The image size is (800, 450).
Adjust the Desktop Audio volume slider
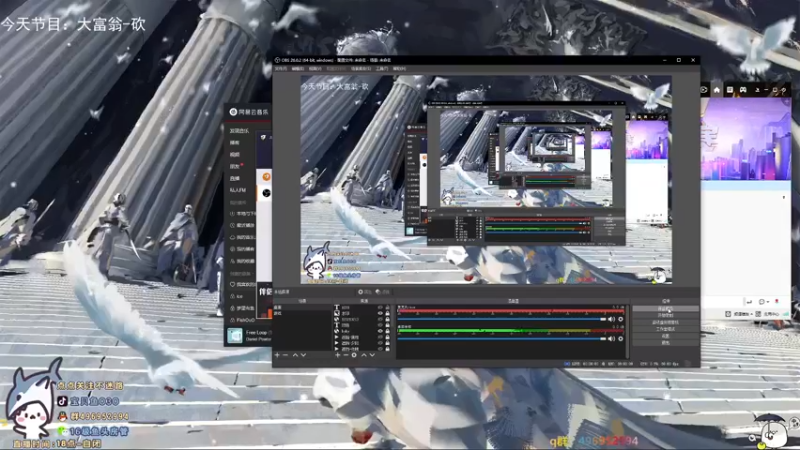[x=502, y=339]
